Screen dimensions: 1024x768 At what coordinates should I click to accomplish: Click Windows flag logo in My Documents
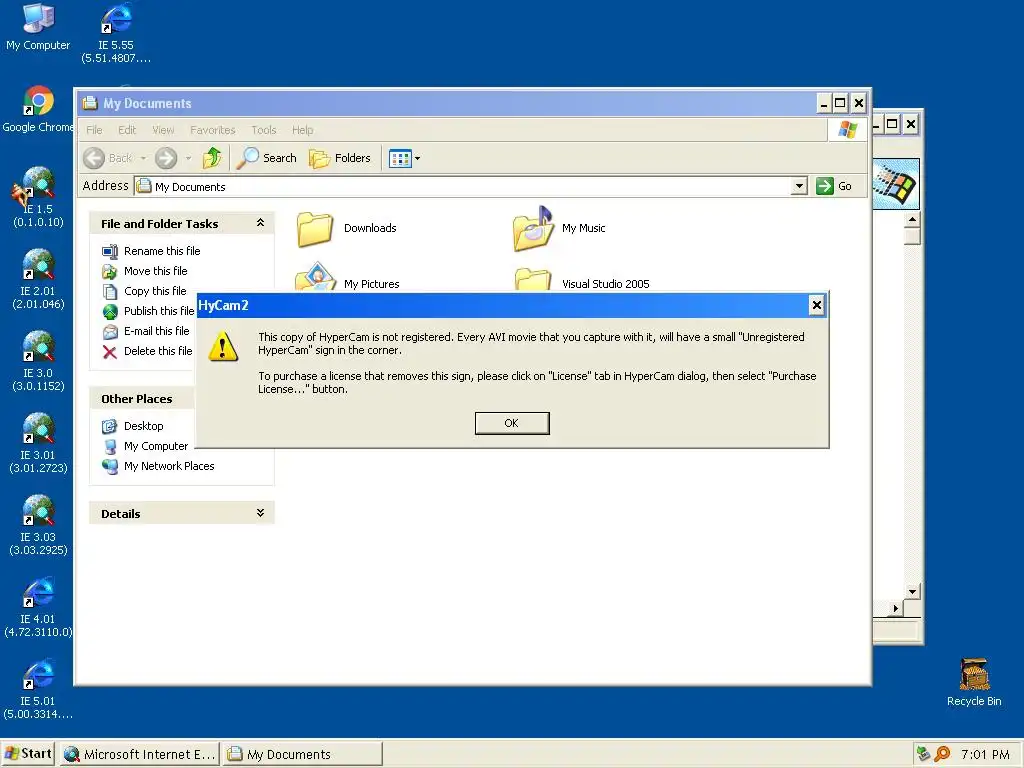847,129
